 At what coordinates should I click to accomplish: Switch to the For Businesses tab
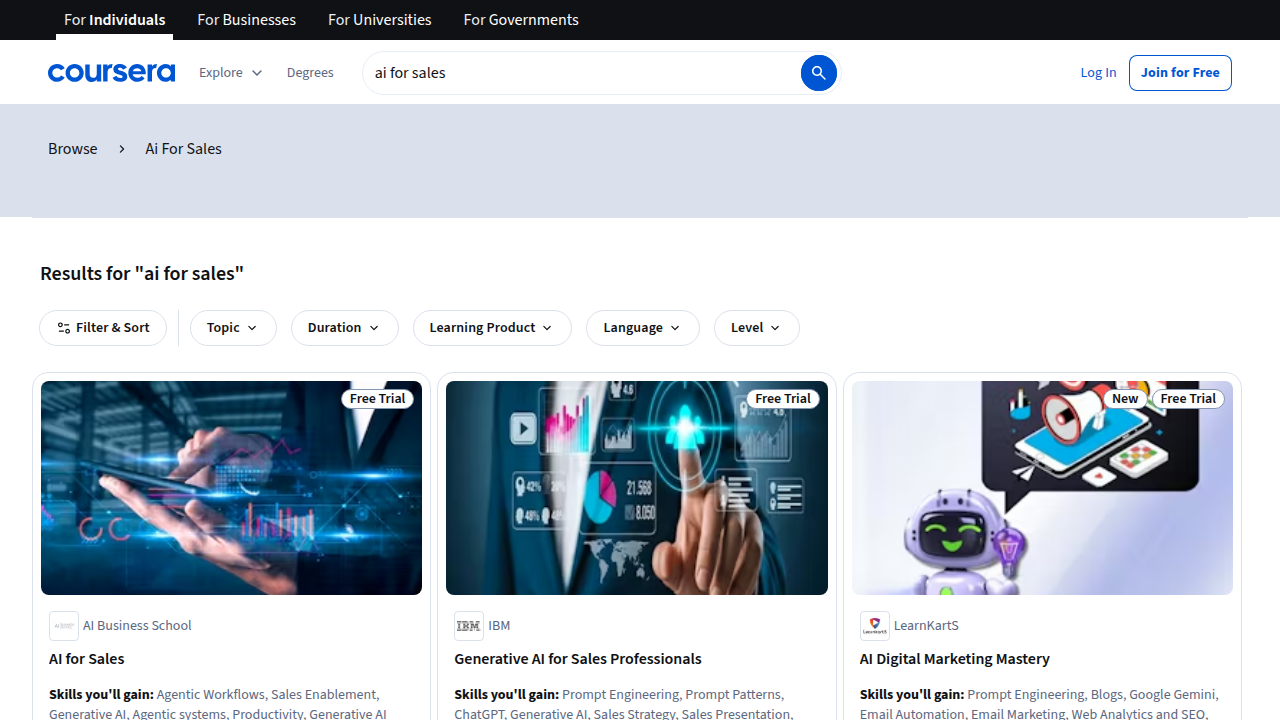247,20
